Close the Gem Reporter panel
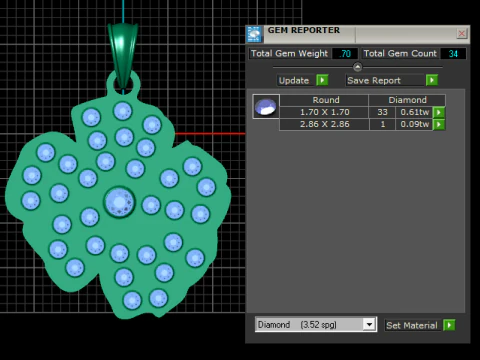 (462, 34)
